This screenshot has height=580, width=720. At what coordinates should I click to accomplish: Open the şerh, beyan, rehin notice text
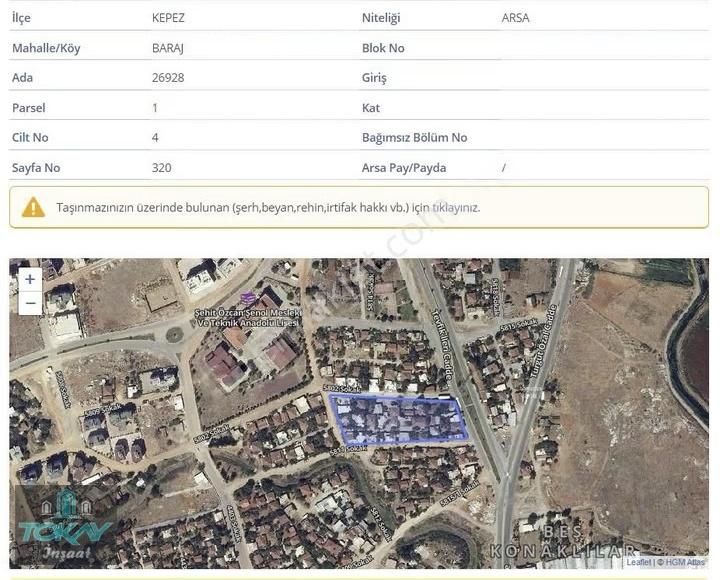coord(268,208)
